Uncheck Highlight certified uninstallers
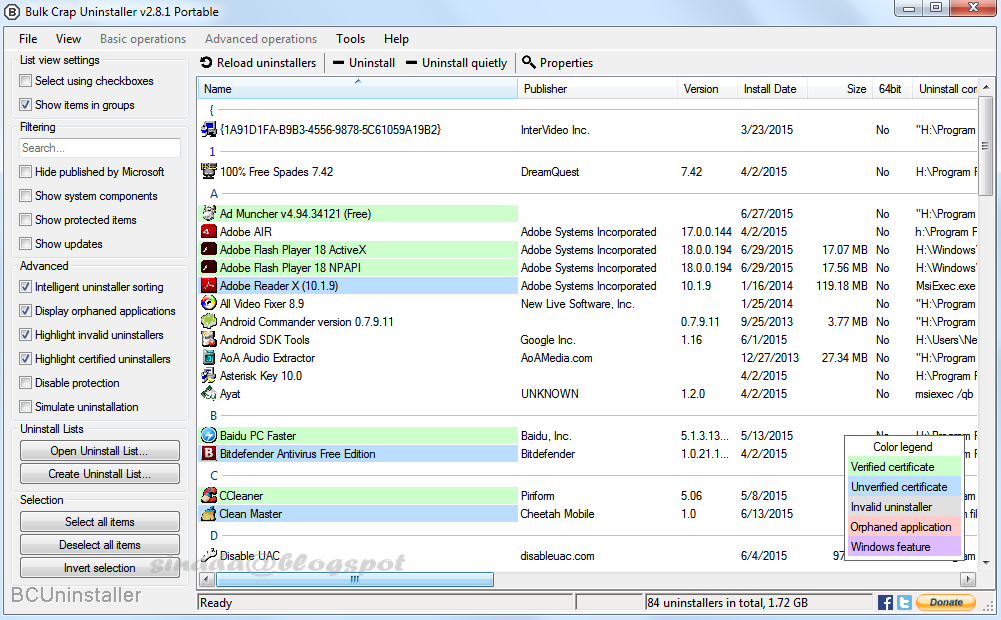This screenshot has width=1001, height=620. click(x=26, y=359)
